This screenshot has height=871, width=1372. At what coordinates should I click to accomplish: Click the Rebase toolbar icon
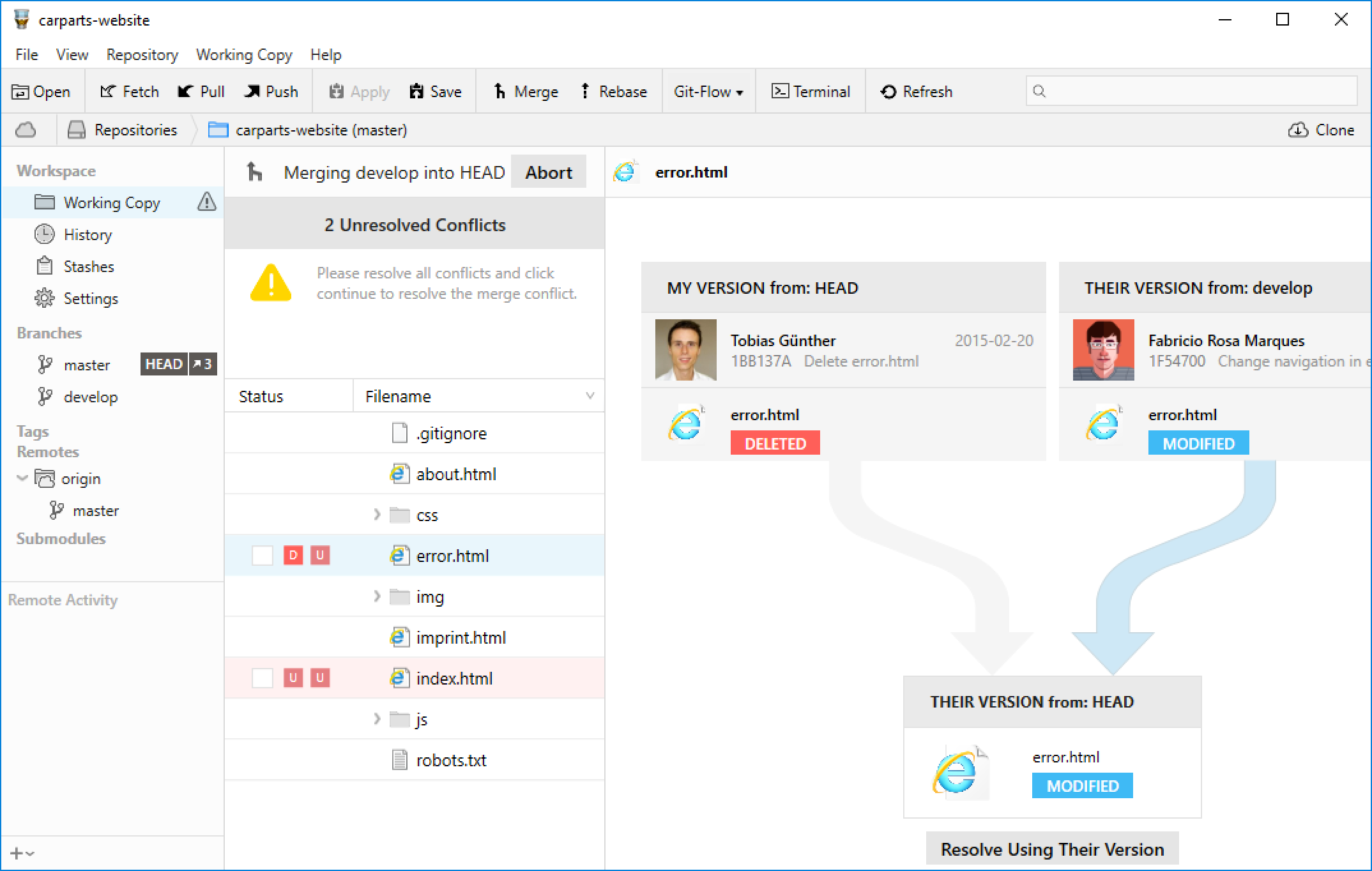coord(585,91)
